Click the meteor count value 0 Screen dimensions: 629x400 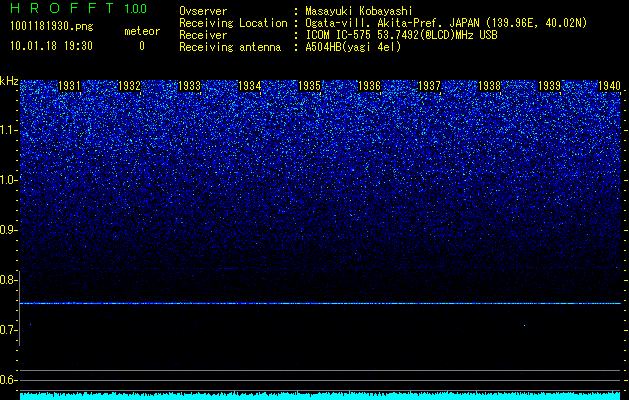pos(142,46)
